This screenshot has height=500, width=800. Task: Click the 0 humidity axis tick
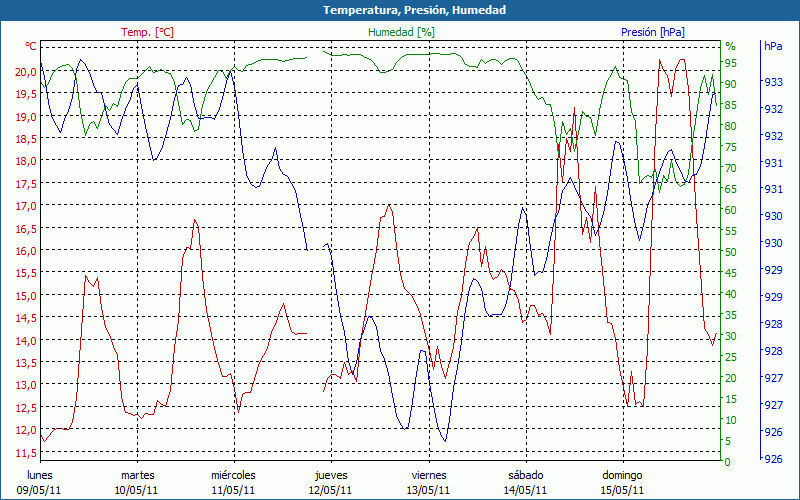click(x=728, y=462)
